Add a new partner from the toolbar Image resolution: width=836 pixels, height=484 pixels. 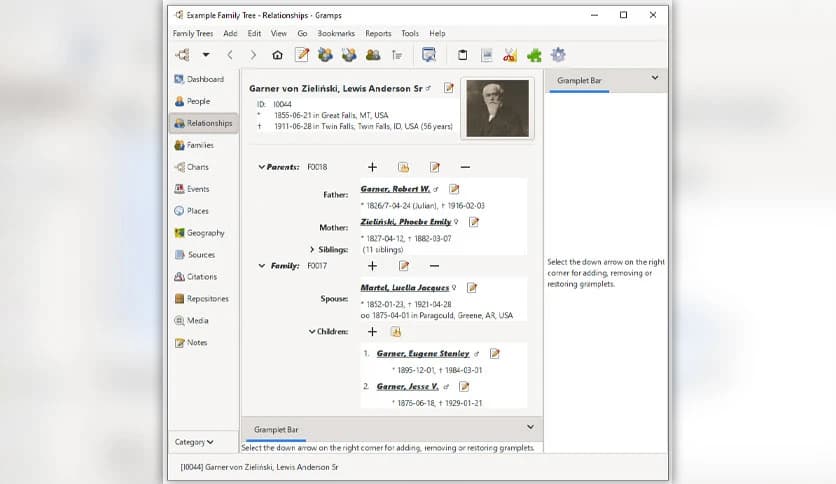pyautogui.click(x=373, y=54)
